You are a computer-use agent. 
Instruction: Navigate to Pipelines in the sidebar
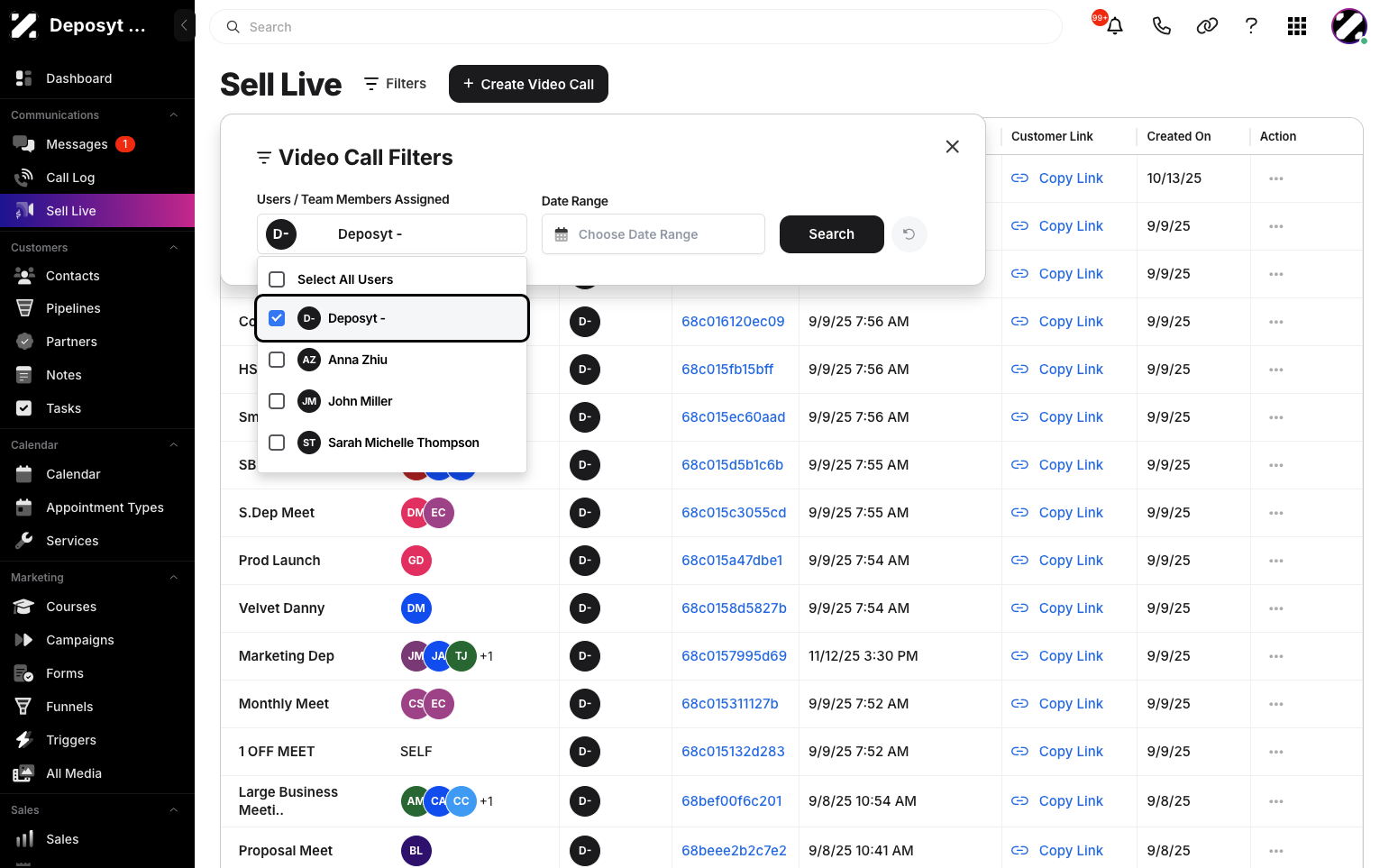tap(97, 308)
